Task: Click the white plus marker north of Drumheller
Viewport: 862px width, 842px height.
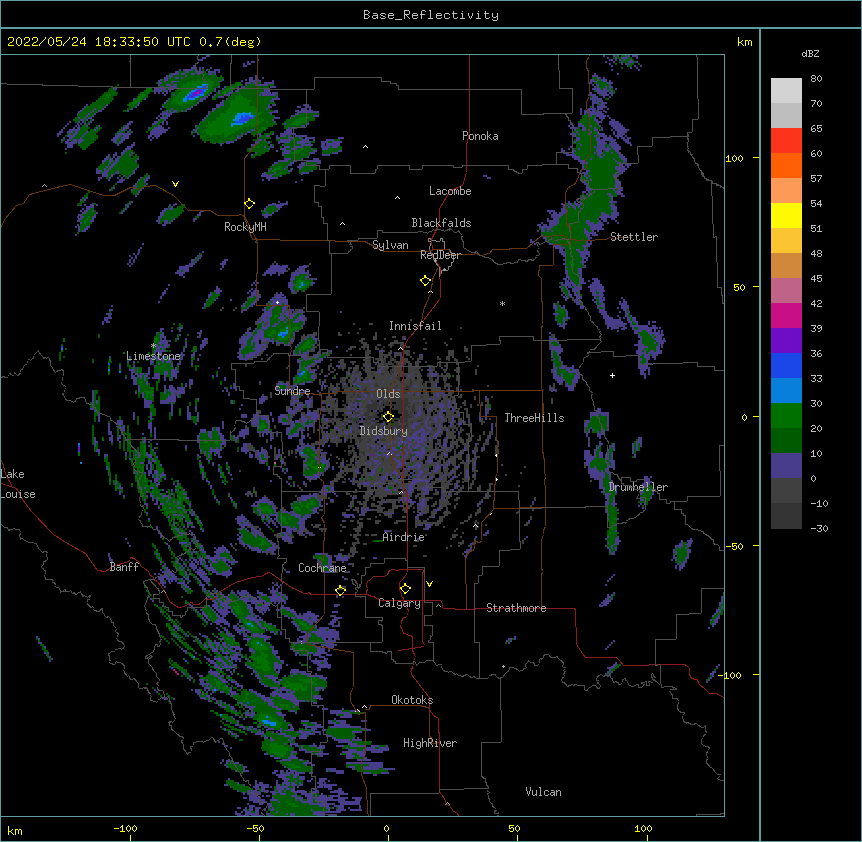Action: tap(612, 375)
